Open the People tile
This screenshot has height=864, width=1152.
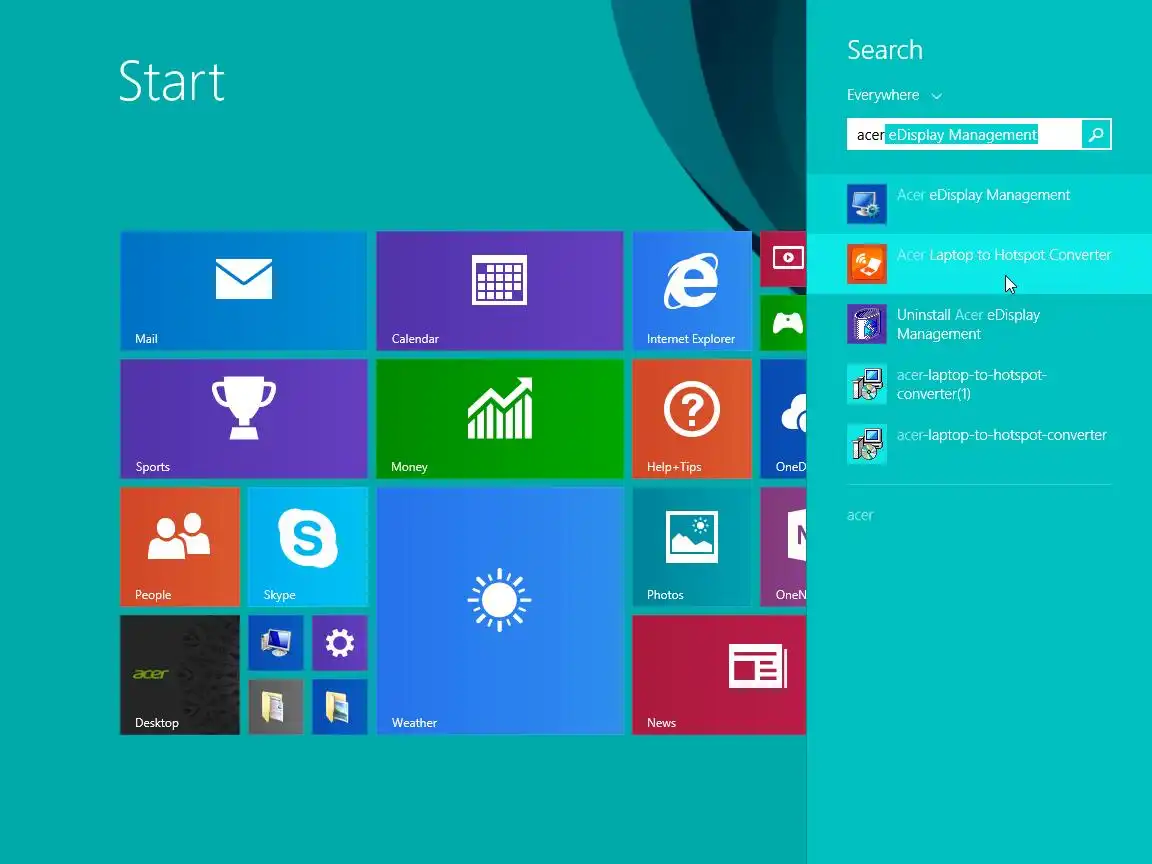(180, 547)
